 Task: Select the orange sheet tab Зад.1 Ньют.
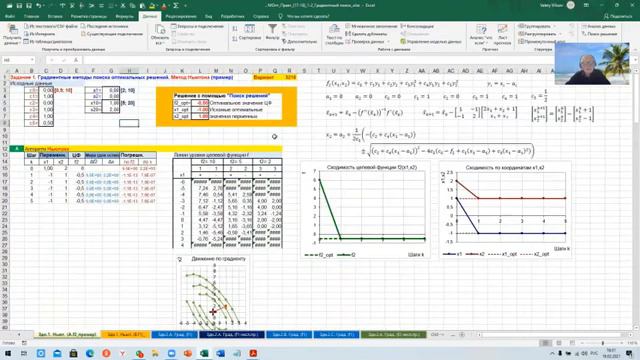click(x=125, y=335)
